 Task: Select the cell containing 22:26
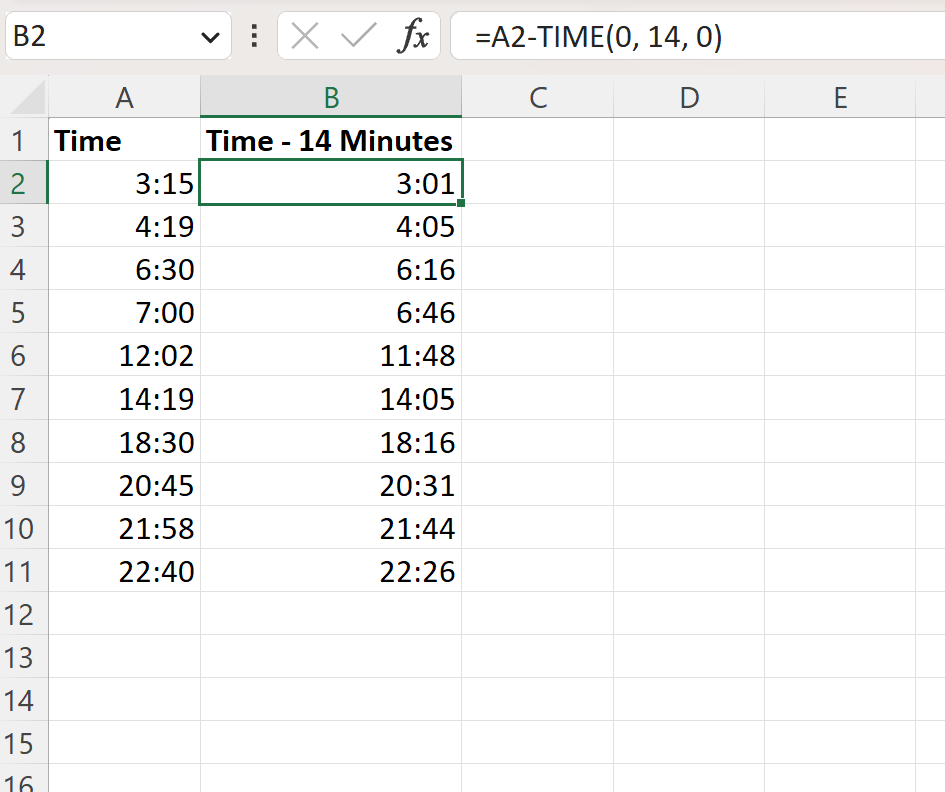[331, 571]
